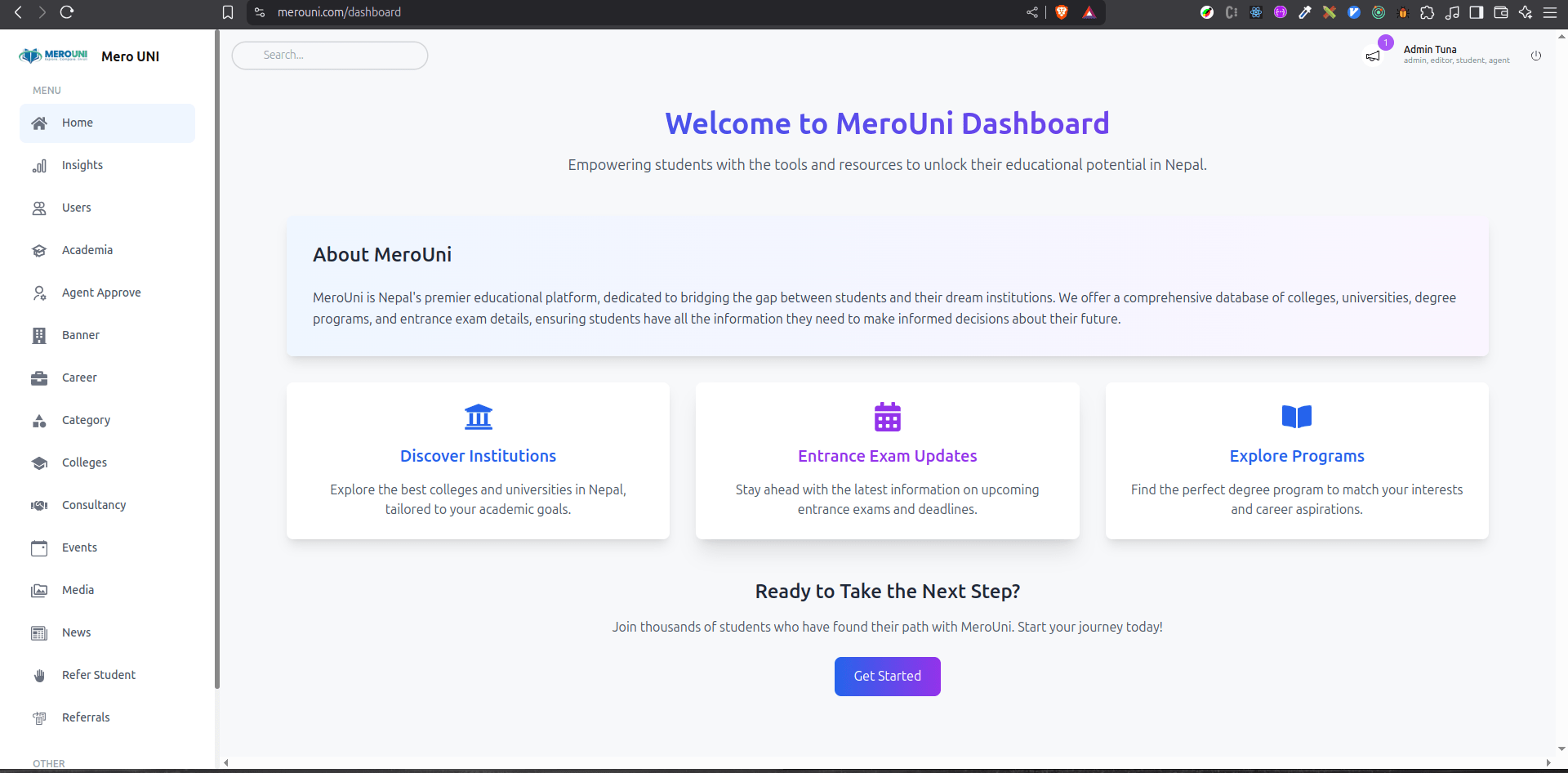
Task: Log out using the power icon
Action: click(x=1536, y=56)
